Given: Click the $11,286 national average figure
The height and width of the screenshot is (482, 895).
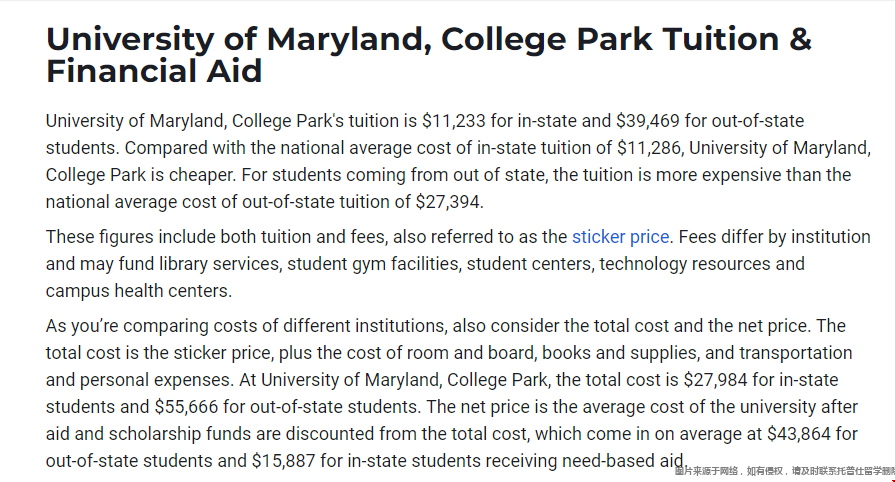Looking at the screenshot, I should [649, 148].
